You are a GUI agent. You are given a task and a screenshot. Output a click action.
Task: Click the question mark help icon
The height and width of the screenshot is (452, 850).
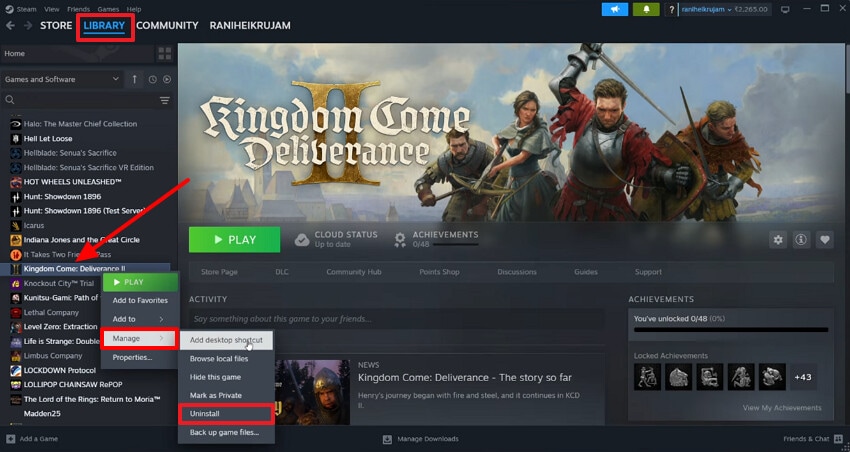point(672,9)
